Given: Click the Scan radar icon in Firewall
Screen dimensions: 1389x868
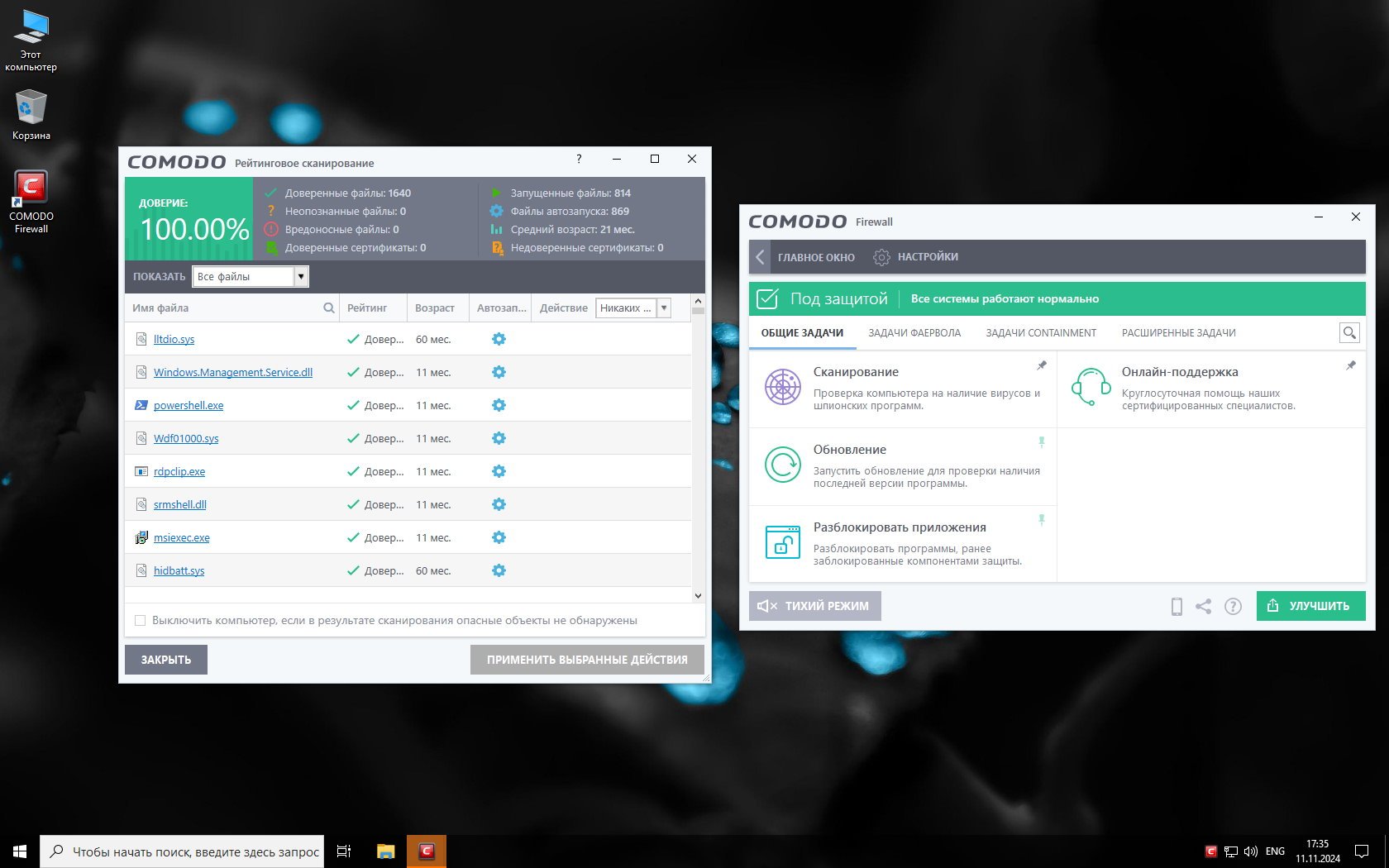Looking at the screenshot, I should point(782,387).
